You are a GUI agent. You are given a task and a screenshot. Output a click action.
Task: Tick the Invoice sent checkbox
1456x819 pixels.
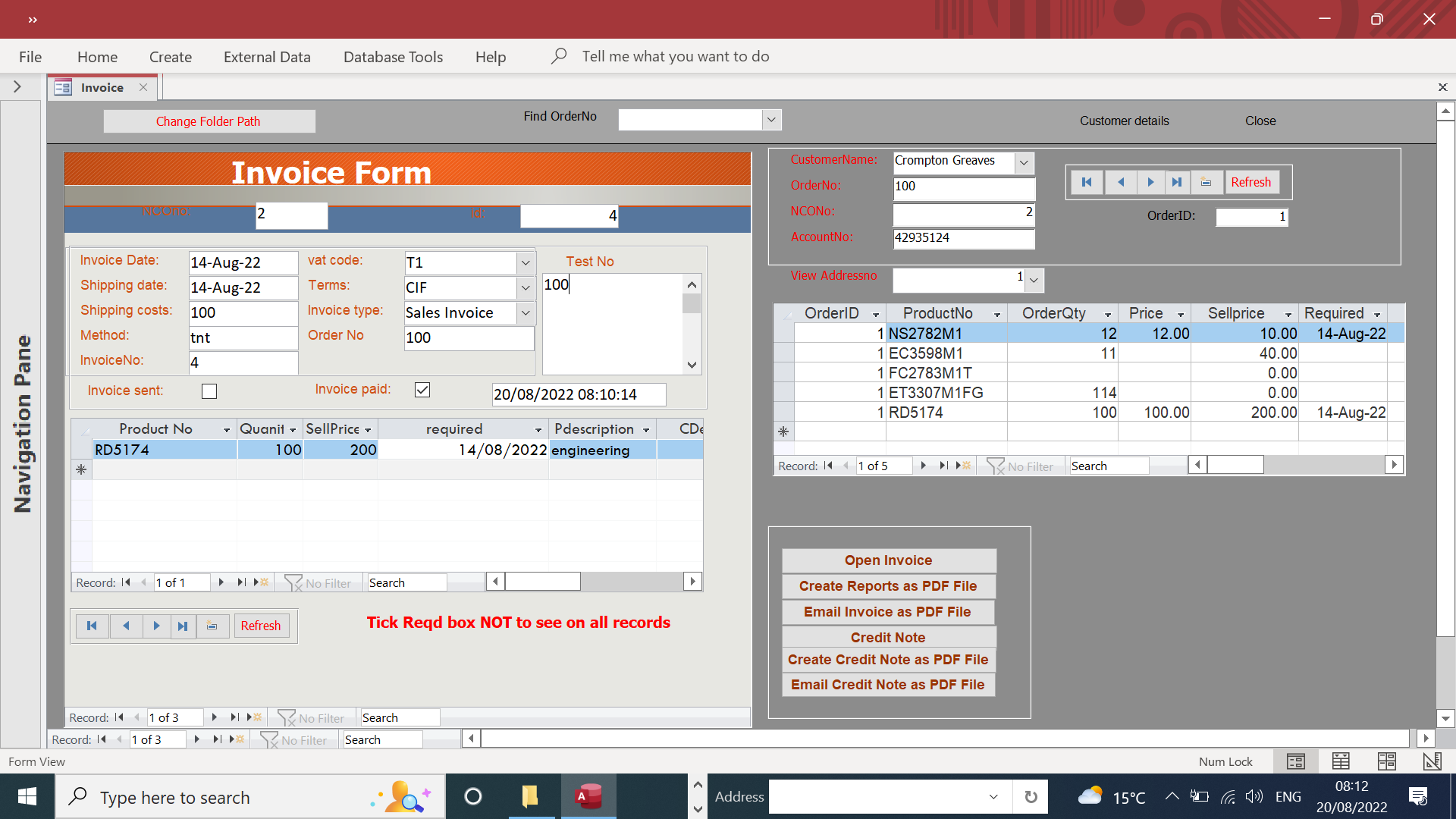209,391
